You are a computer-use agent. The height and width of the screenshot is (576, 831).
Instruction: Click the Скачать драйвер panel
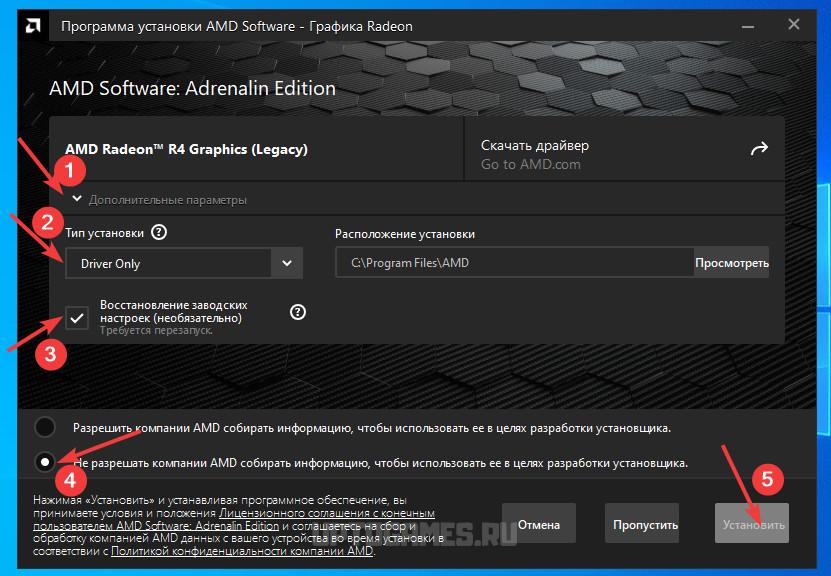[624, 149]
